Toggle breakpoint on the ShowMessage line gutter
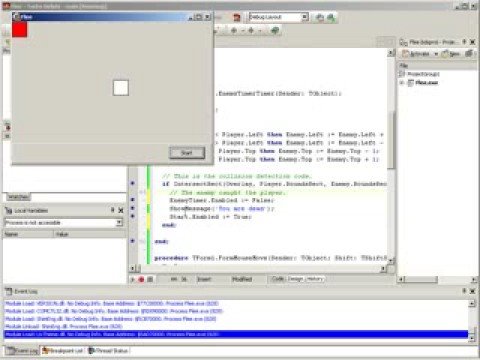The width and height of the screenshot is (480, 360). click(x=132, y=208)
